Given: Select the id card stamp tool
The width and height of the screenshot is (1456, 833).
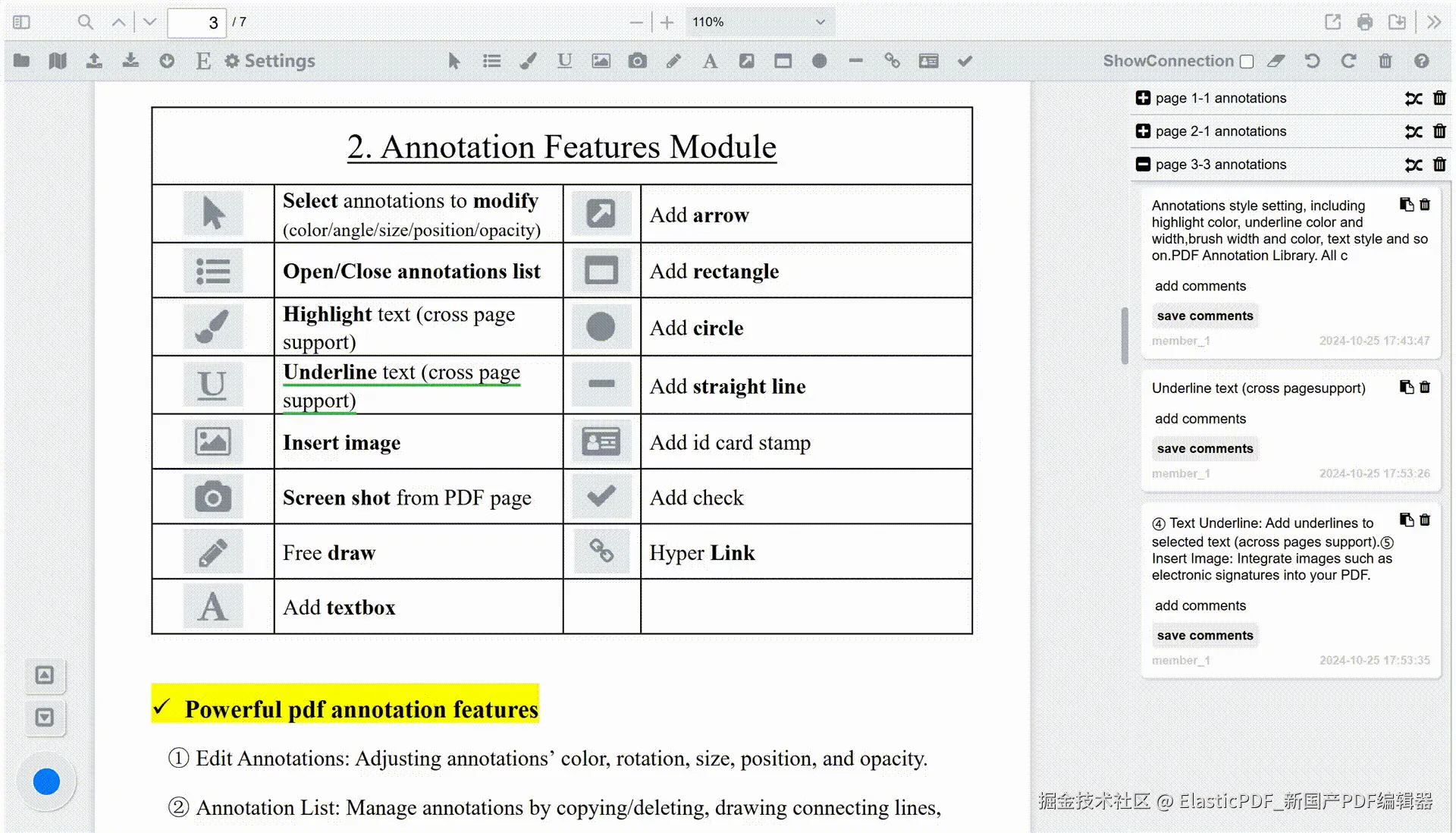Looking at the screenshot, I should [x=928, y=61].
